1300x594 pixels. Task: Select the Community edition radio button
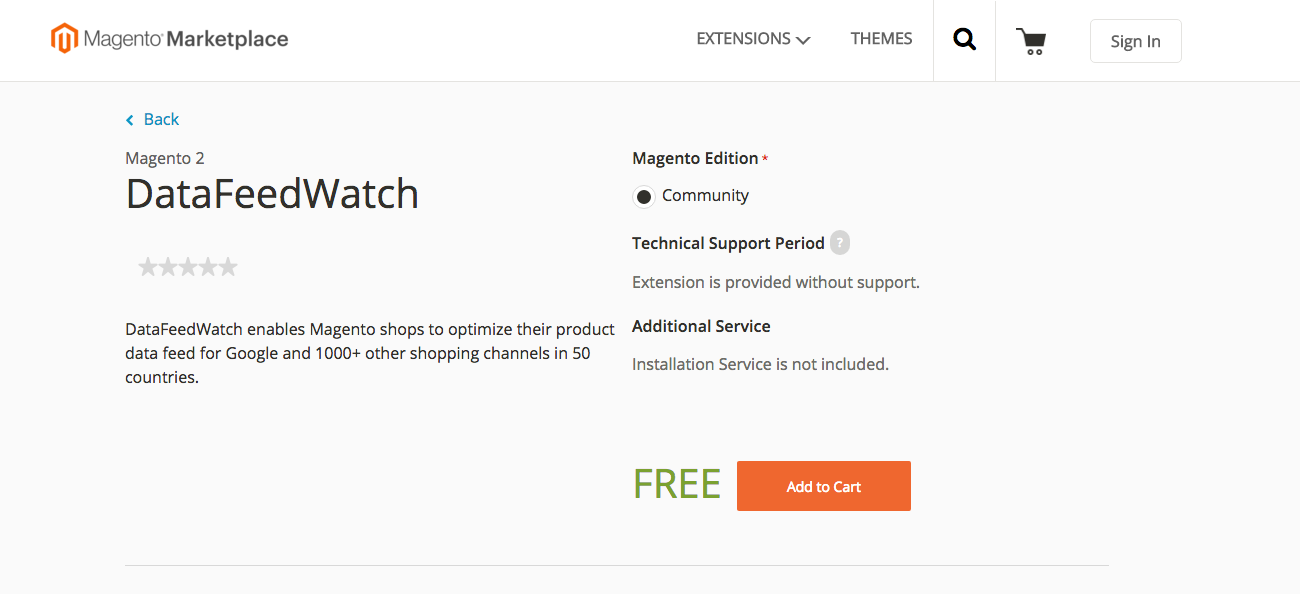pos(644,196)
